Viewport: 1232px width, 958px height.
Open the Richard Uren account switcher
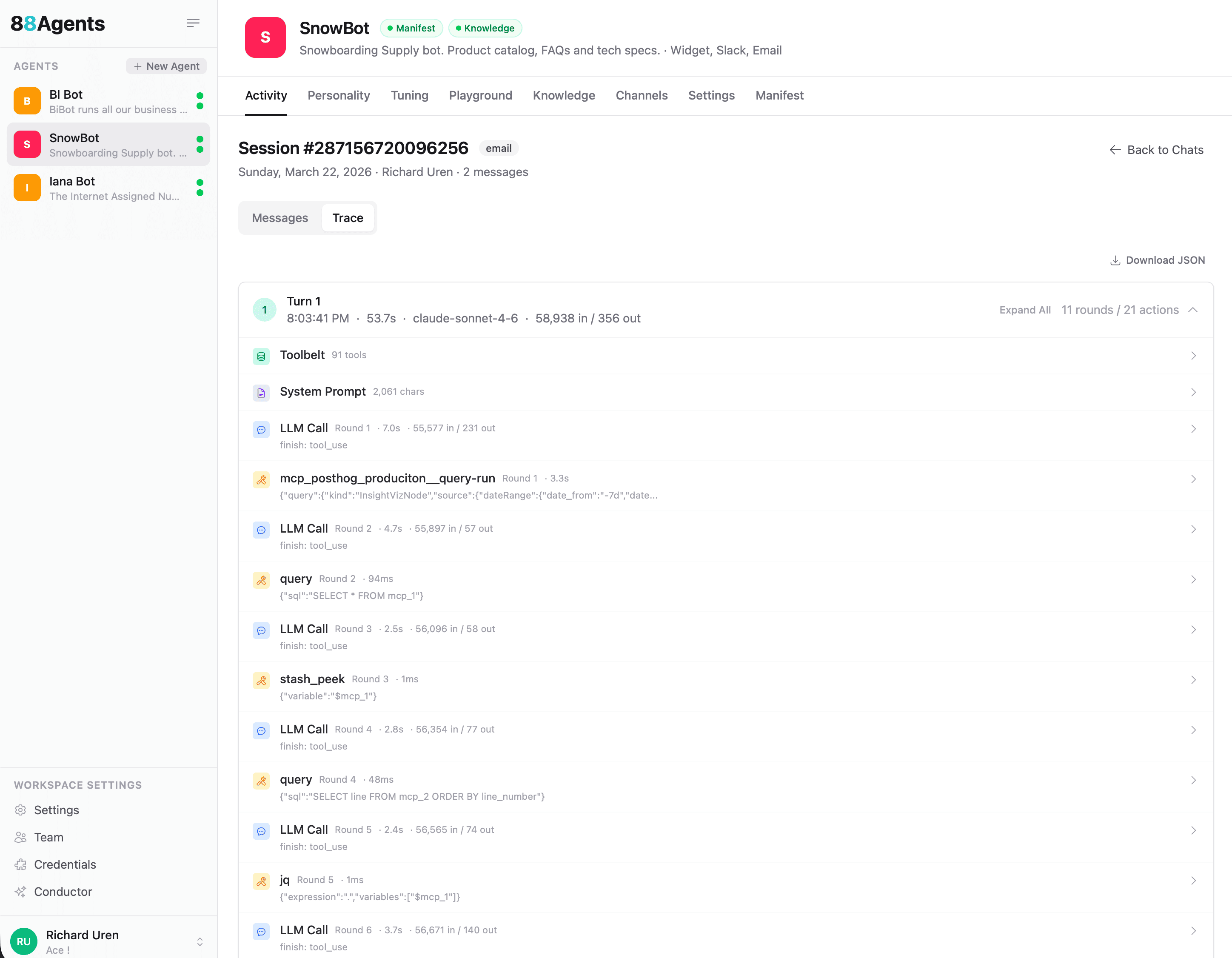coord(200,941)
